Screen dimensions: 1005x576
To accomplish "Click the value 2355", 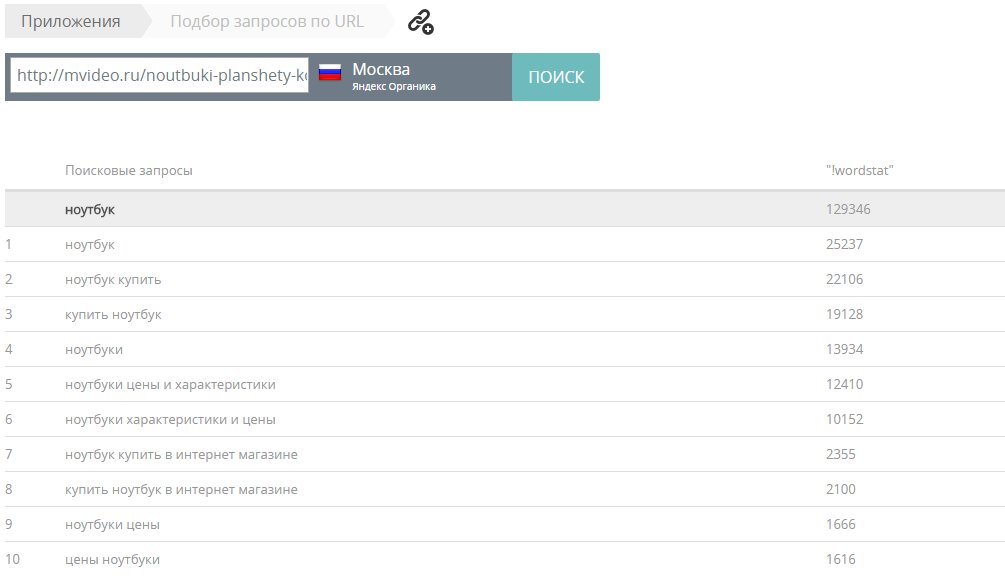I will pyautogui.click(x=840, y=454).
